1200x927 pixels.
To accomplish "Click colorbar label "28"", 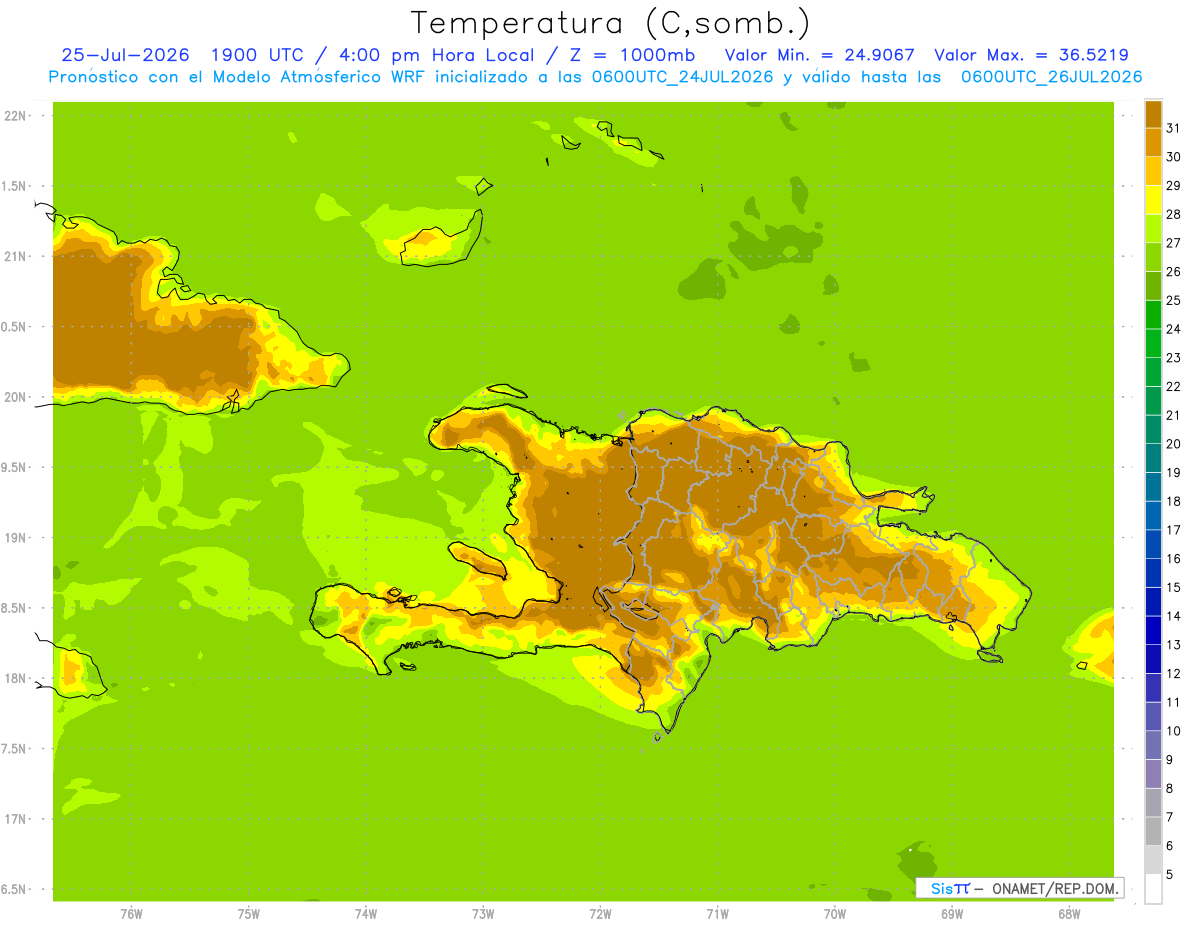I will pos(1173,214).
